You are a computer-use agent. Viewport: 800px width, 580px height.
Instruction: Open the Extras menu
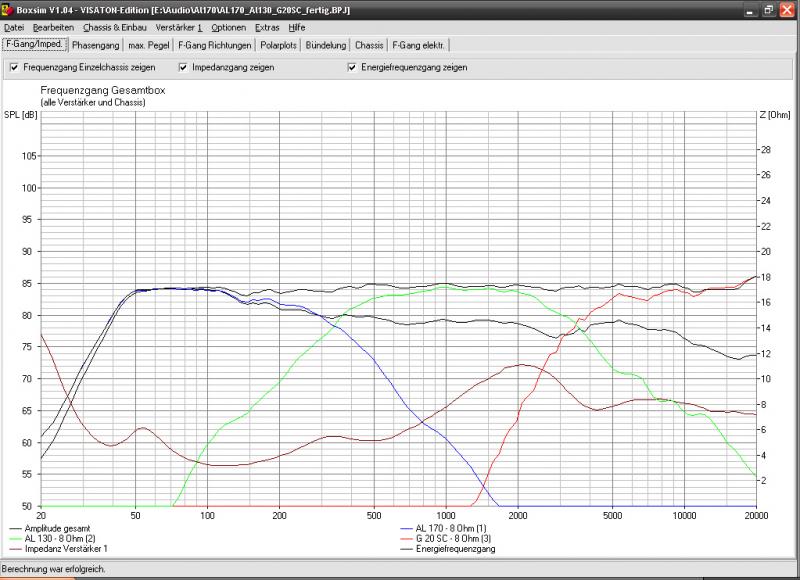pyautogui.click(x=267, y=28)
